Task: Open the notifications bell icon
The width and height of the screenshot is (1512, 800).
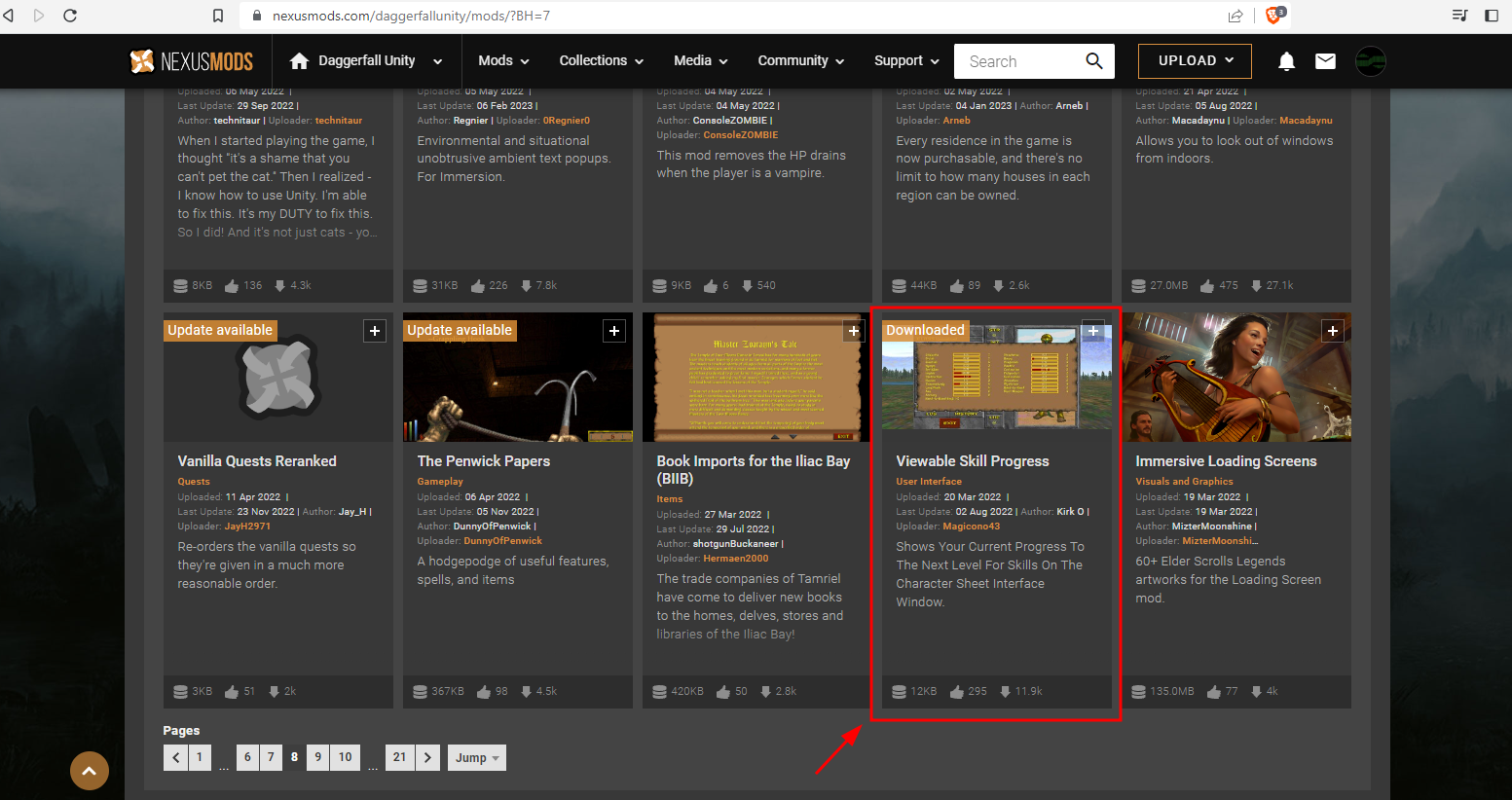Action: tap(1286, 61)
